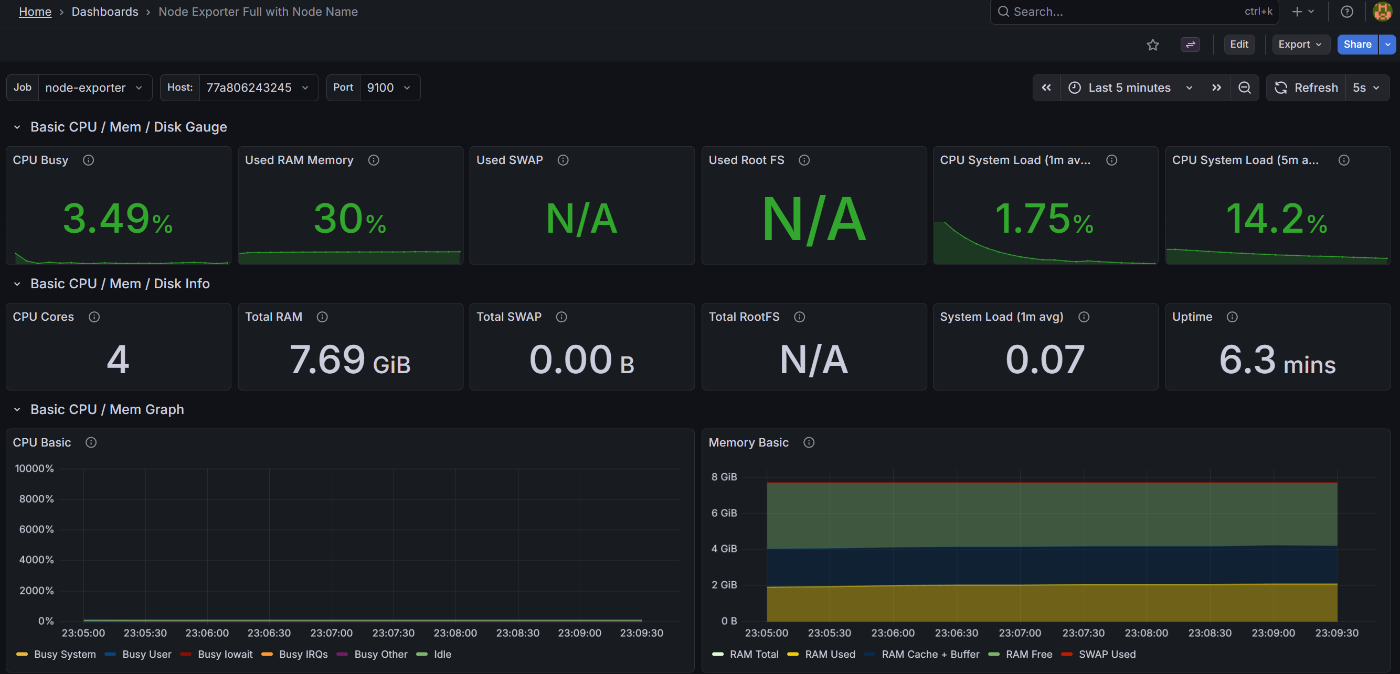The image size is (1400, 674).
Task: Click the 7.69 GiB Total RAM value
Action: [350, 360]
